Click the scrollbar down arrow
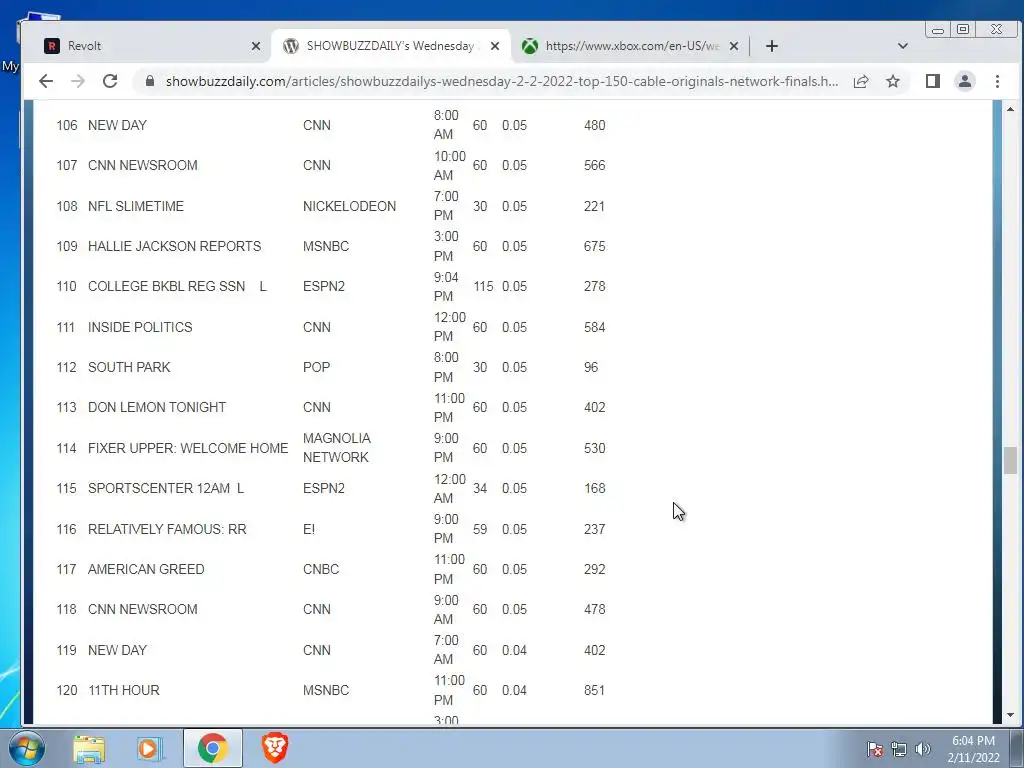1024x768 pixels. coord(1010,715)
